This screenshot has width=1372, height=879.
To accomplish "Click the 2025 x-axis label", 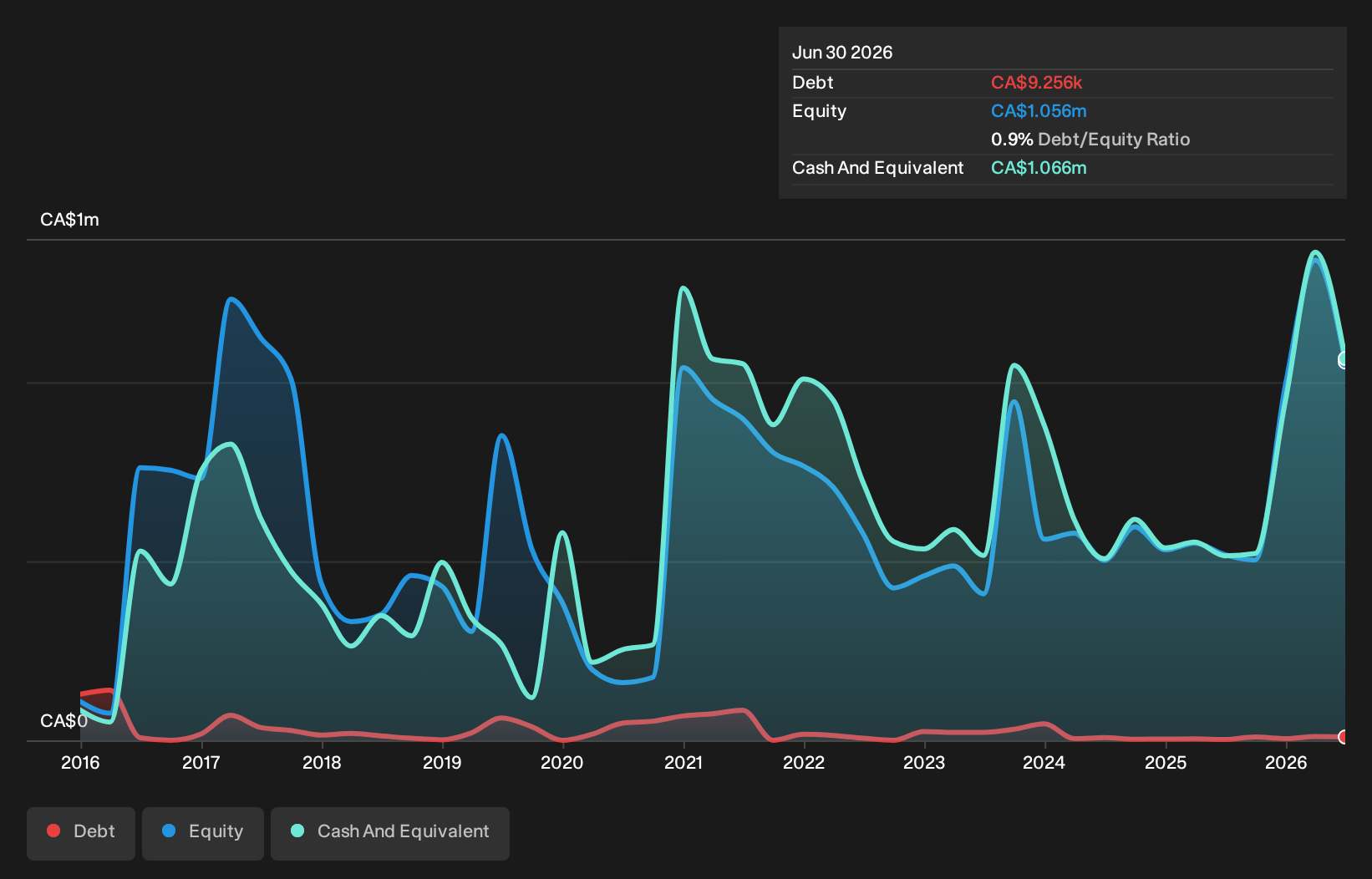I will (1166, 763).
